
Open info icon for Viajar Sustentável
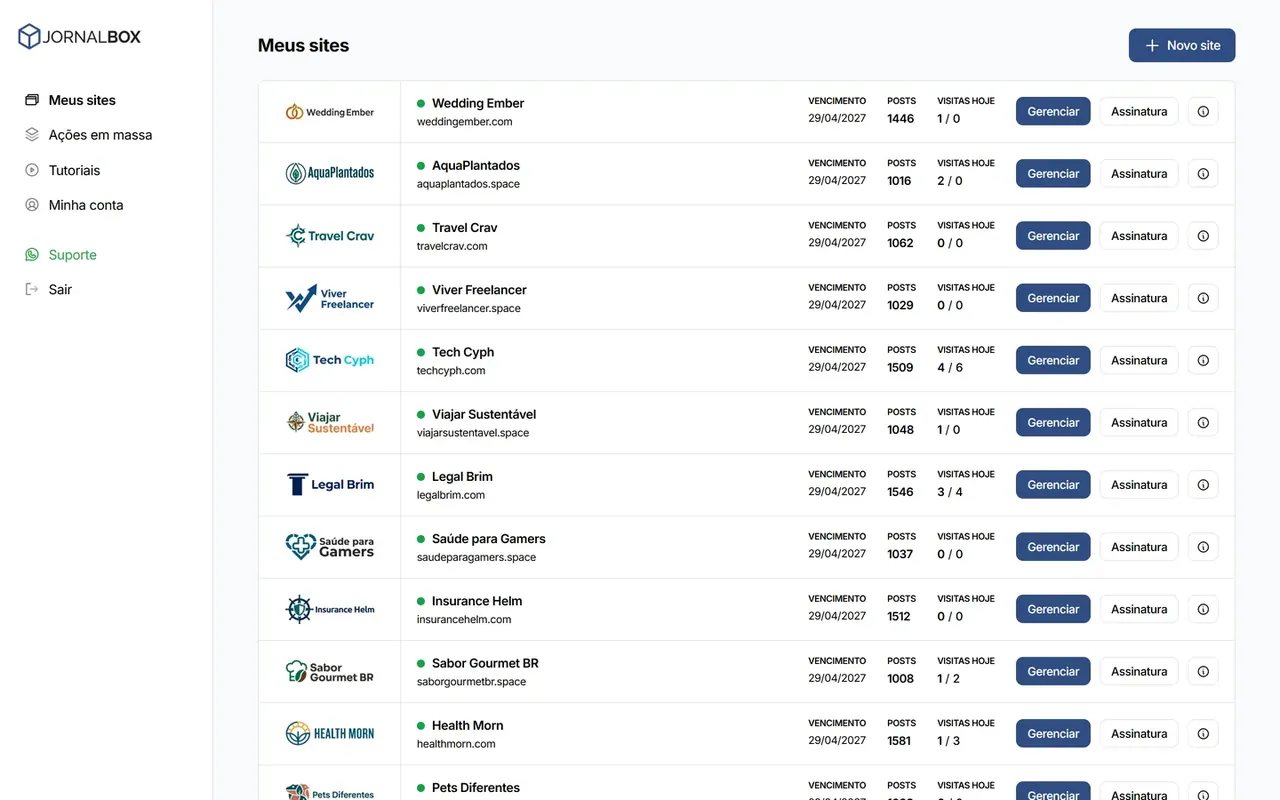[1203, 423]
